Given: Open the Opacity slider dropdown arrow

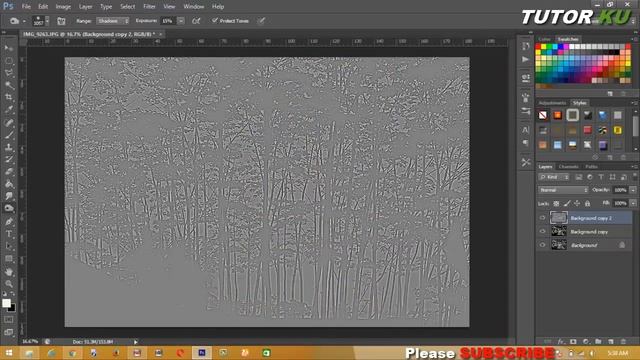Looking at the screenshot, I should pyautogui.click(x=633, y=190).
